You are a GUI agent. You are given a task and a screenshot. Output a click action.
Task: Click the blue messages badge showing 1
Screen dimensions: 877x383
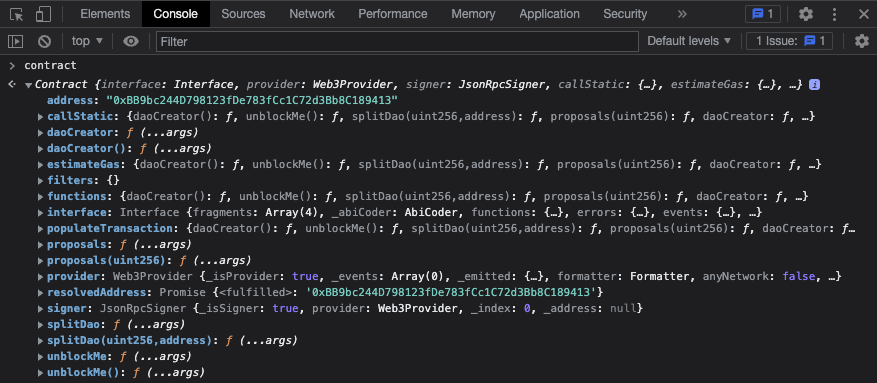762,14
